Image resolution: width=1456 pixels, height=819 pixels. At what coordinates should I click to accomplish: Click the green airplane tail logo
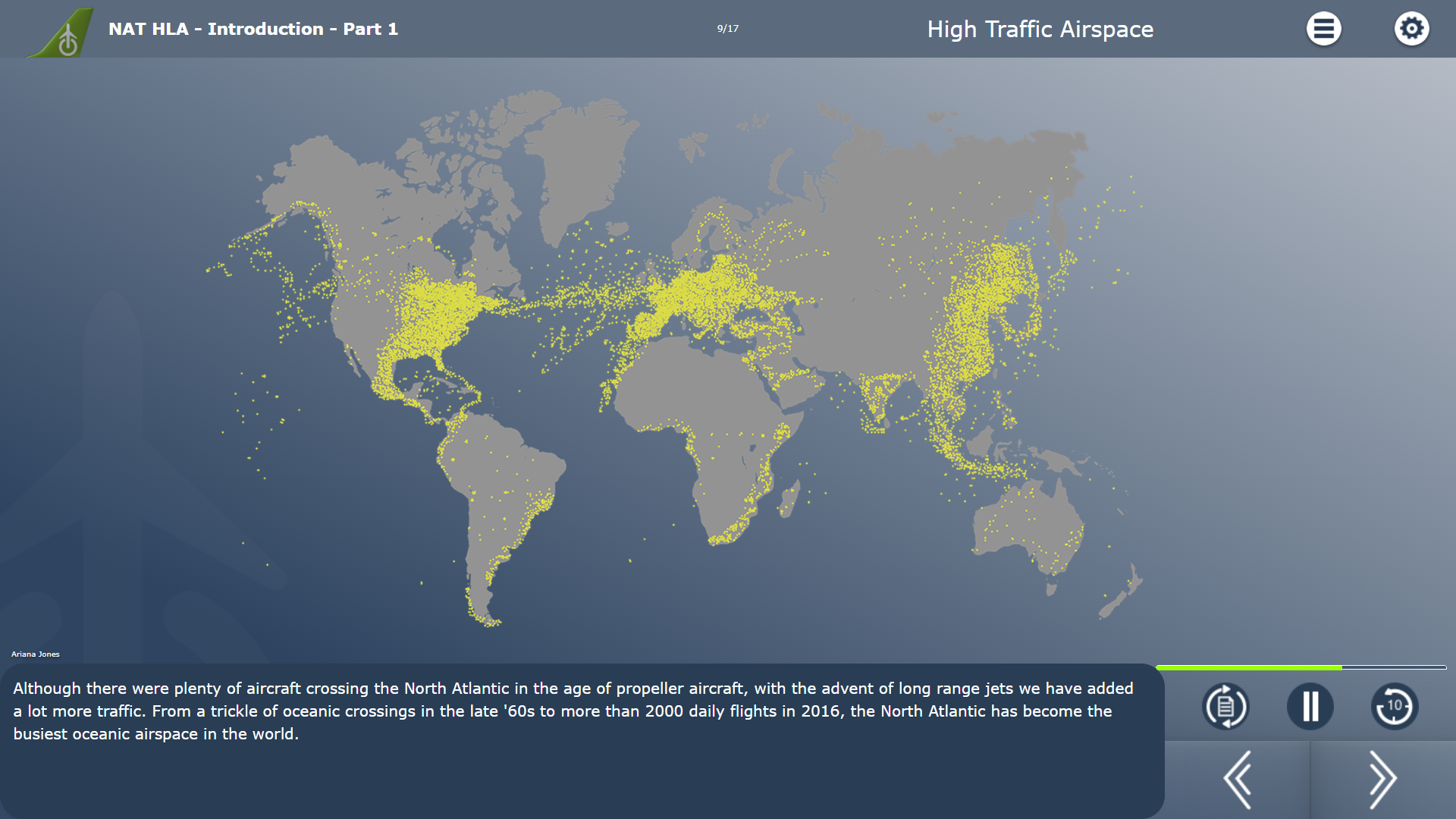coord(61,32)
